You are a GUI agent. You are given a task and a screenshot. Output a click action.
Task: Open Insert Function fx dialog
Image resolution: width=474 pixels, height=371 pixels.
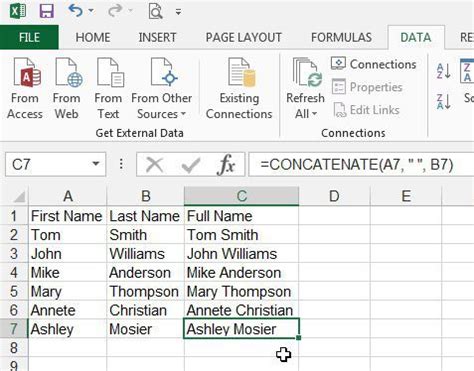coord(226,164)
